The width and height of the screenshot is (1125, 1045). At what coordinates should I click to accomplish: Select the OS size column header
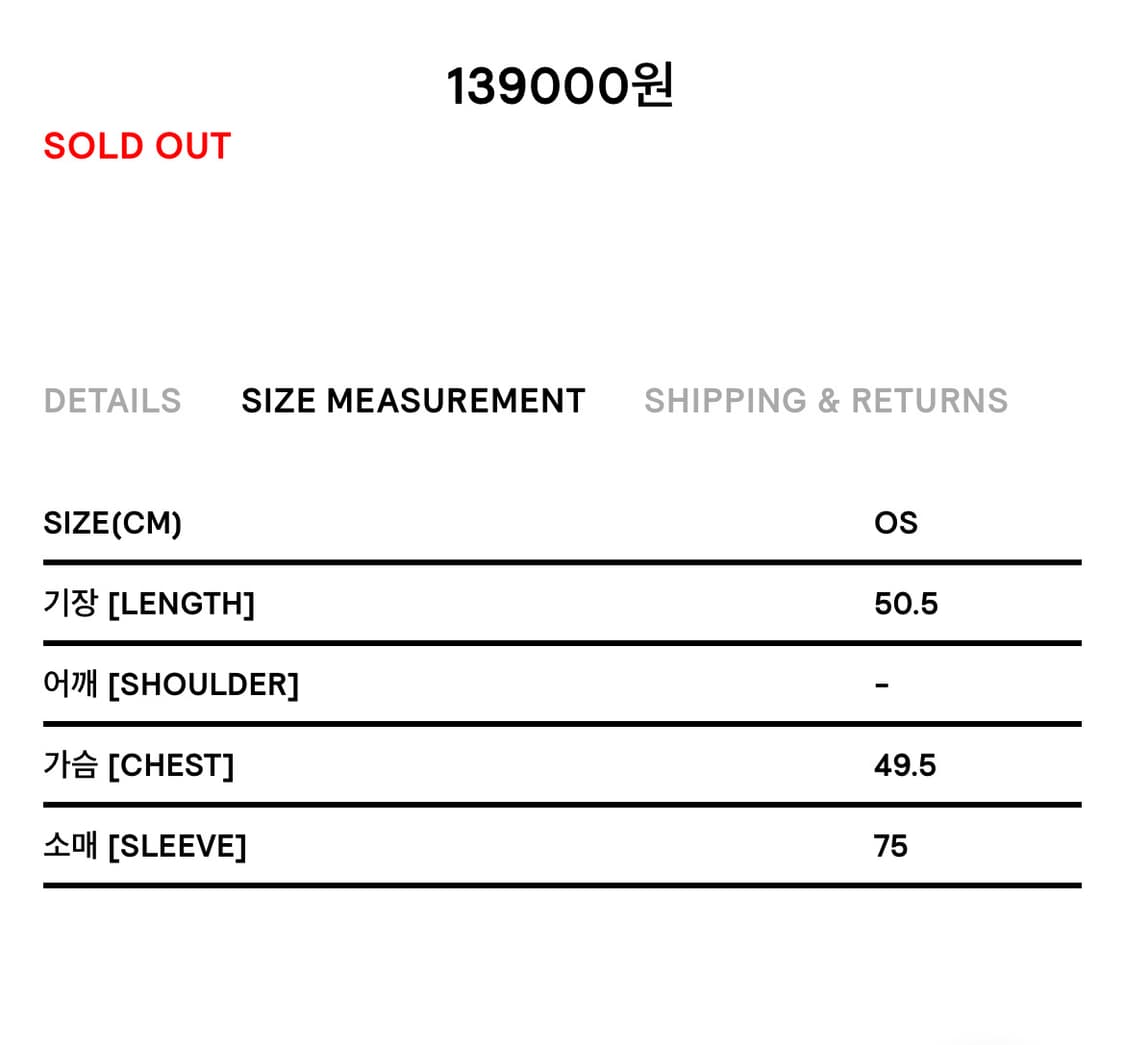pyautogui.click(x=895, y=523)
